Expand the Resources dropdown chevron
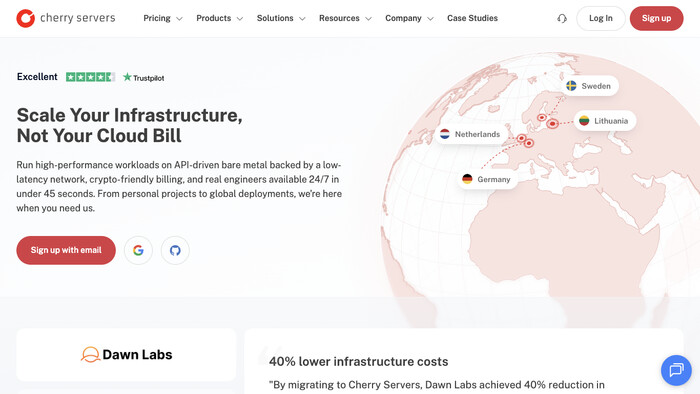This screenshot has height=394, width=700. [368, 19]
